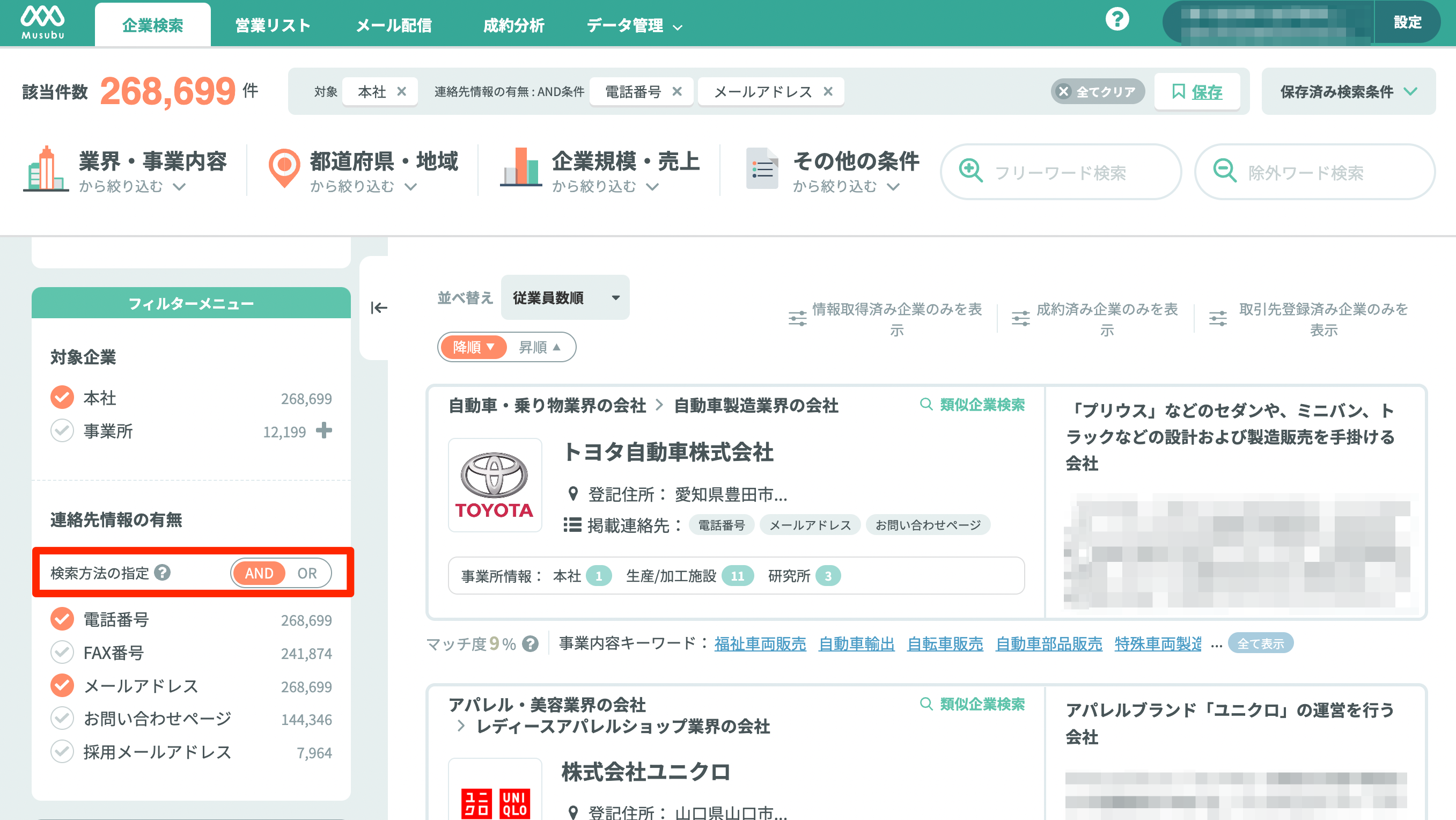This screenshot has width=1456, height=820.
Task: Check the FAX番号 checkbox
Action: (62, 653)
